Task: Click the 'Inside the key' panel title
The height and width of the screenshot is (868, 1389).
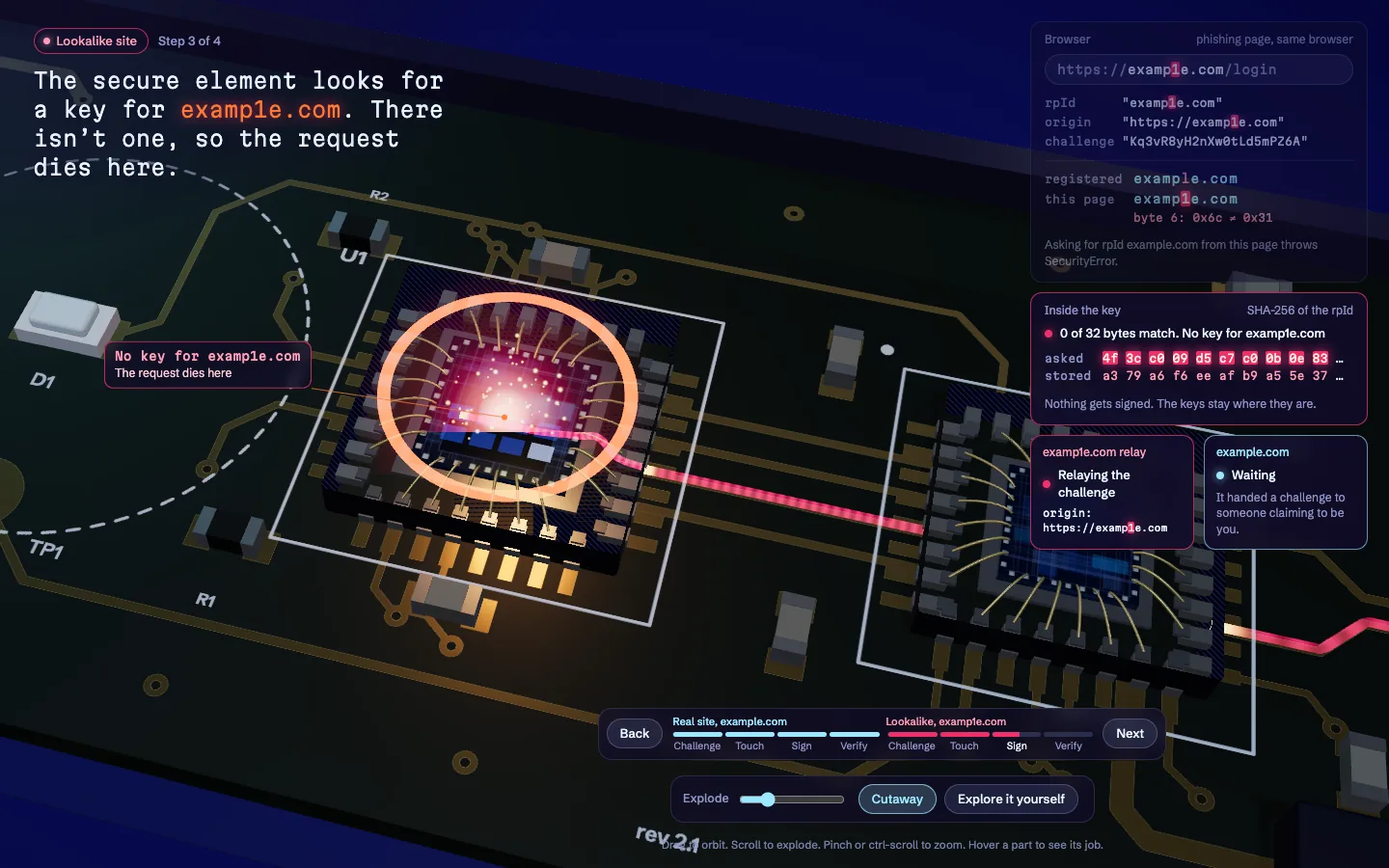Action: pos(1082,311)
